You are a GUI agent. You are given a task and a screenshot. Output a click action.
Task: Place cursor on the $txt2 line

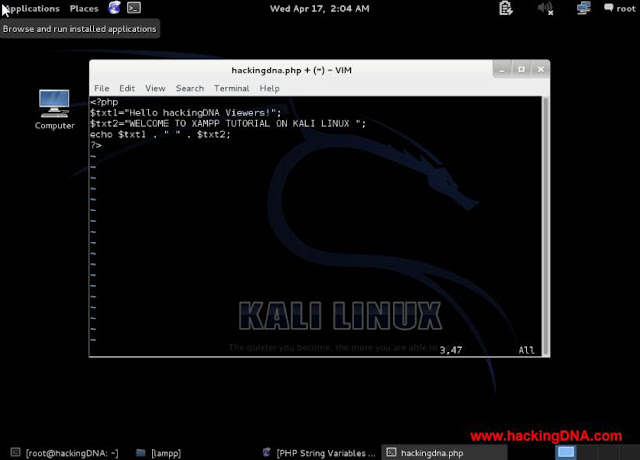228,123
